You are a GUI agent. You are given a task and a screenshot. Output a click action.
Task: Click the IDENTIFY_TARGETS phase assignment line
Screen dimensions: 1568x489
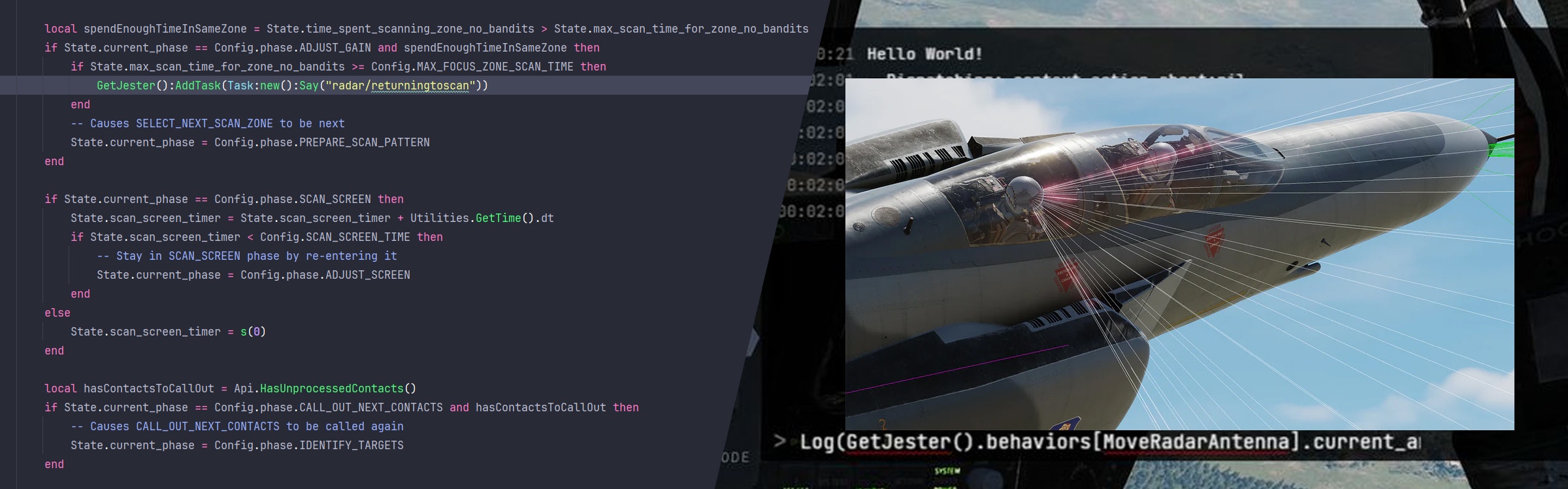point(237,445)
